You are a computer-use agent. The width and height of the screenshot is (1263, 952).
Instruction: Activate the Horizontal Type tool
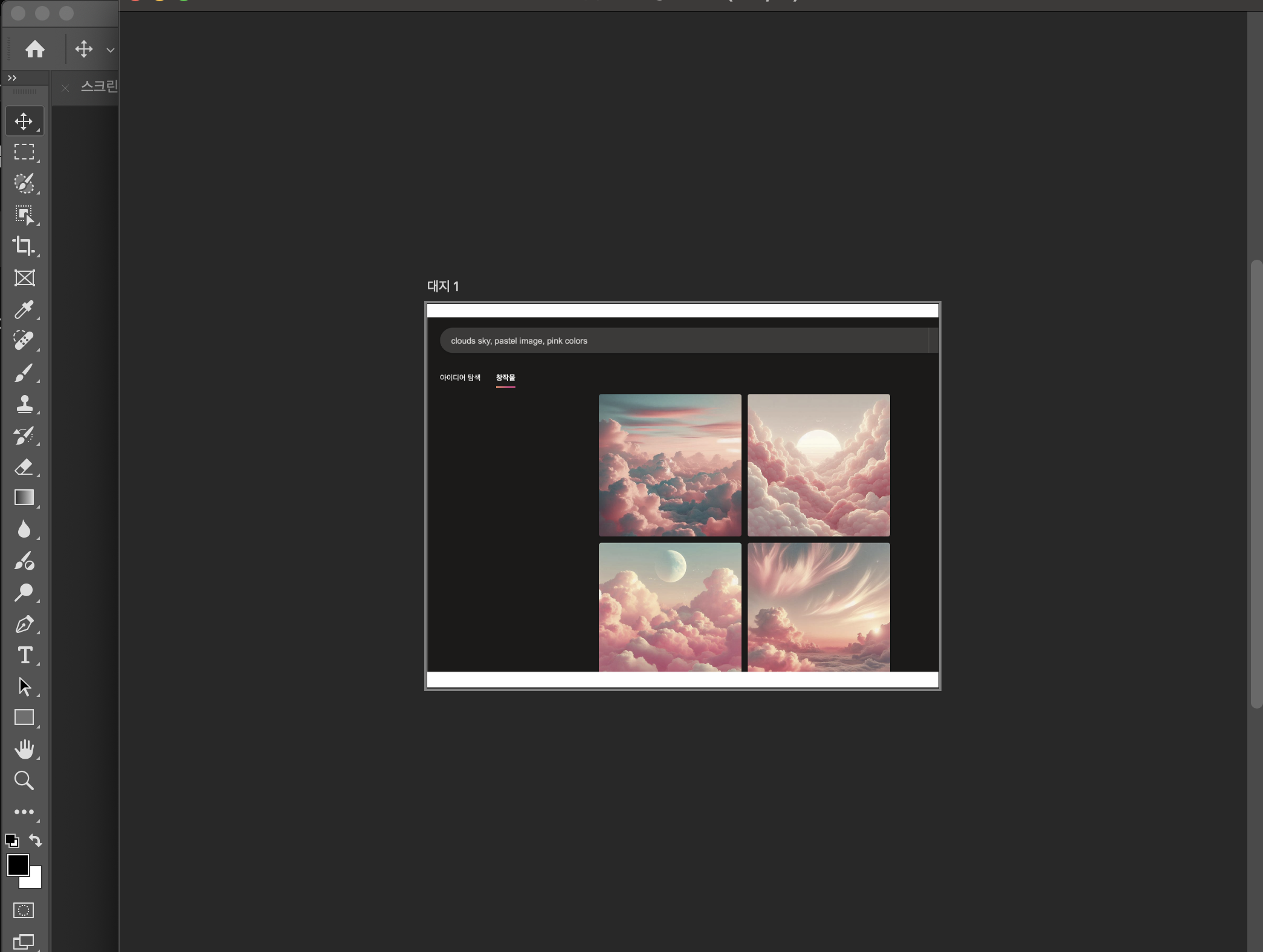(24, 655)
